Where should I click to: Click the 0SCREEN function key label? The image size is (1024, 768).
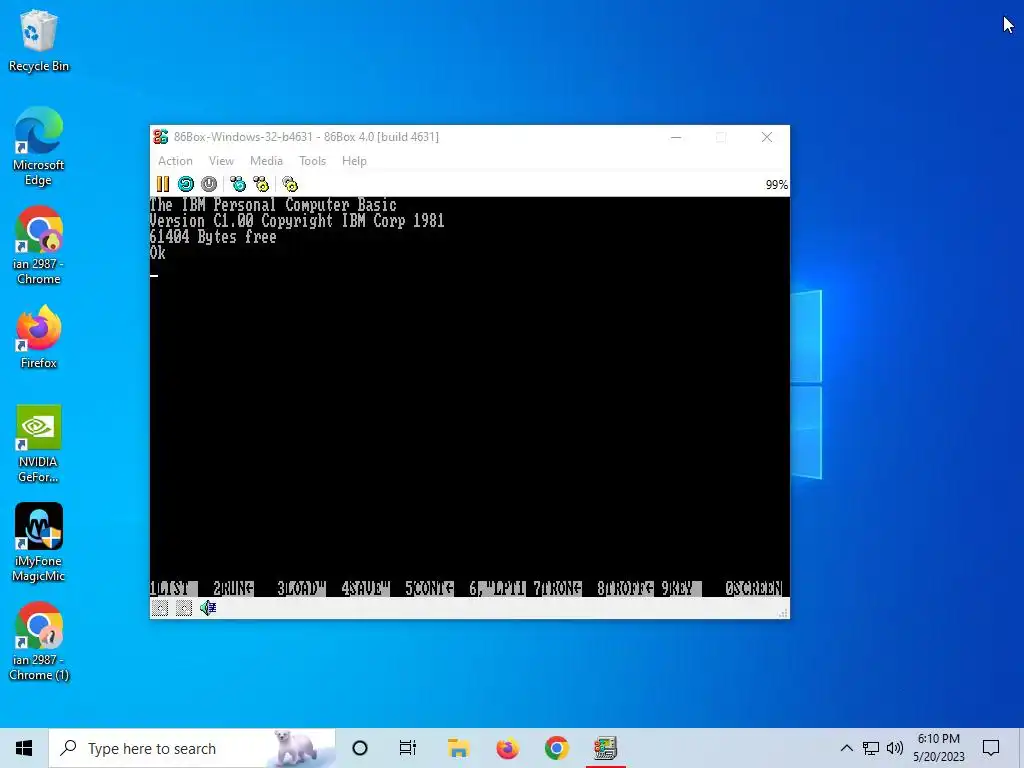754,588
